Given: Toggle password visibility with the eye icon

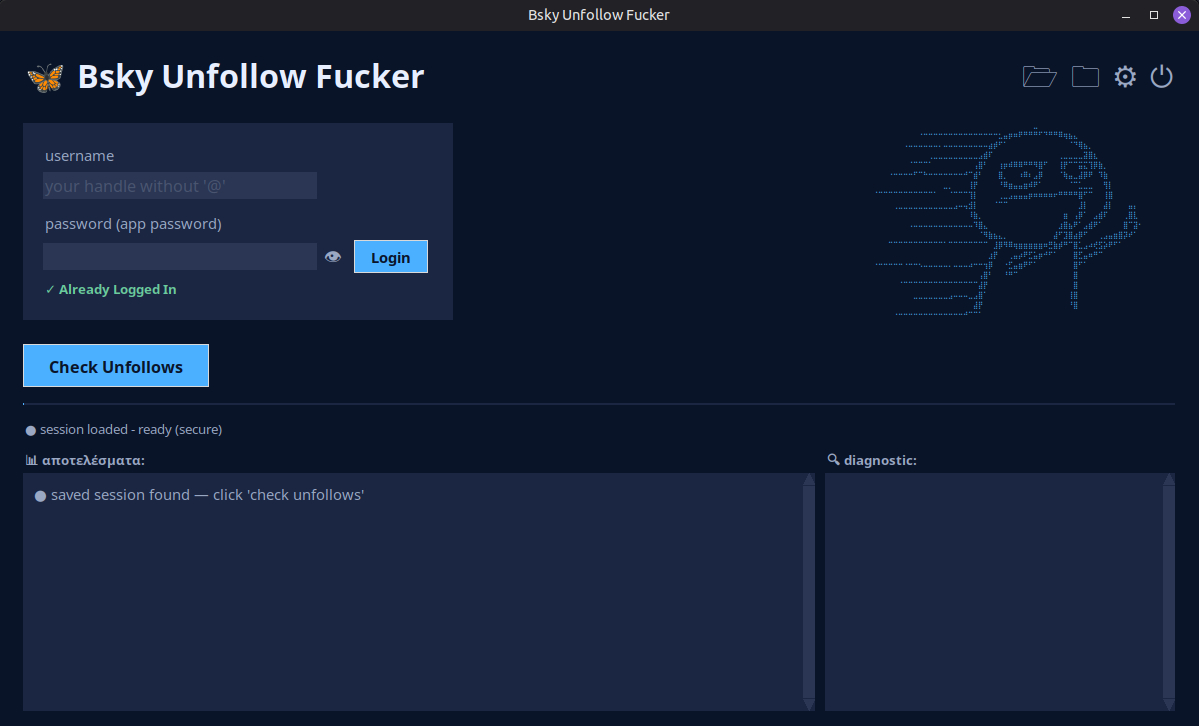Looking at the screenshot, I should 333,257.
